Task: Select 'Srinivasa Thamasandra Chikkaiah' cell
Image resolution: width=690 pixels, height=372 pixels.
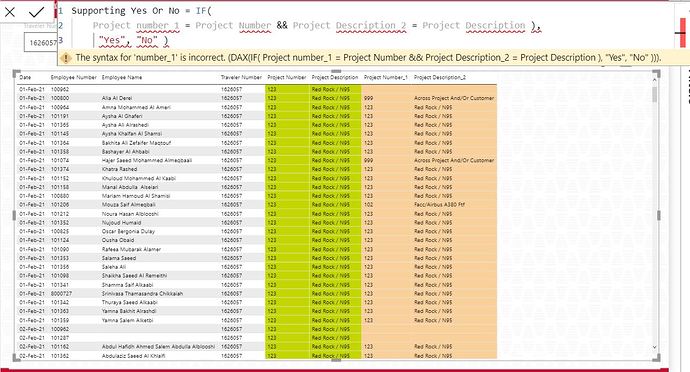Action: 142,294
